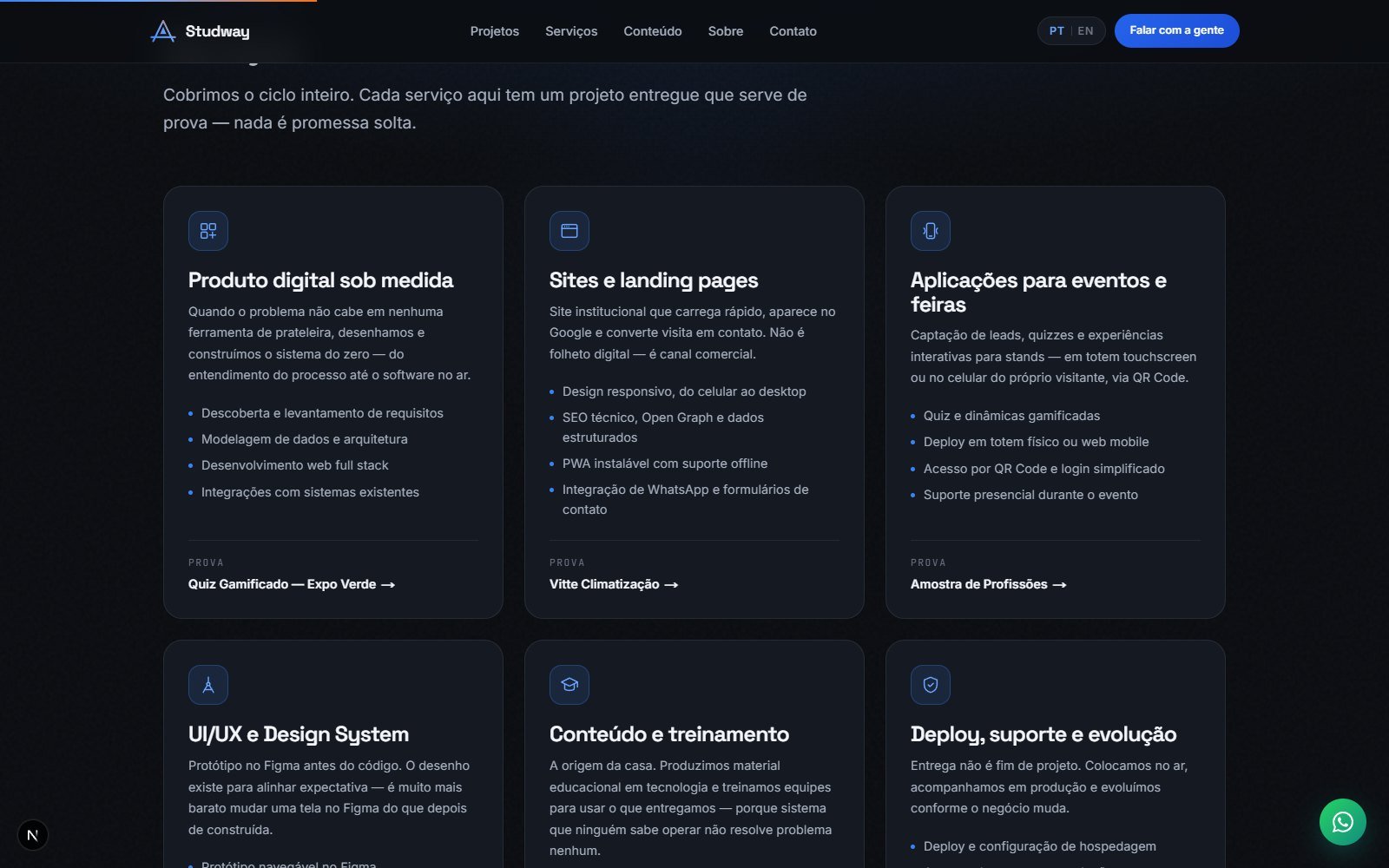Click 'Deploy e configuração de hospedagem' item

pos(1040,846)
